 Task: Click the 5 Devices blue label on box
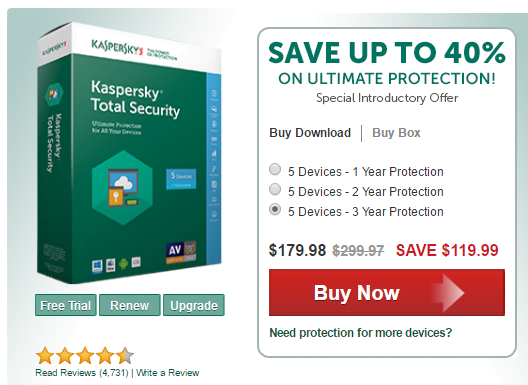pyautogui.click(x=181, y=179)
